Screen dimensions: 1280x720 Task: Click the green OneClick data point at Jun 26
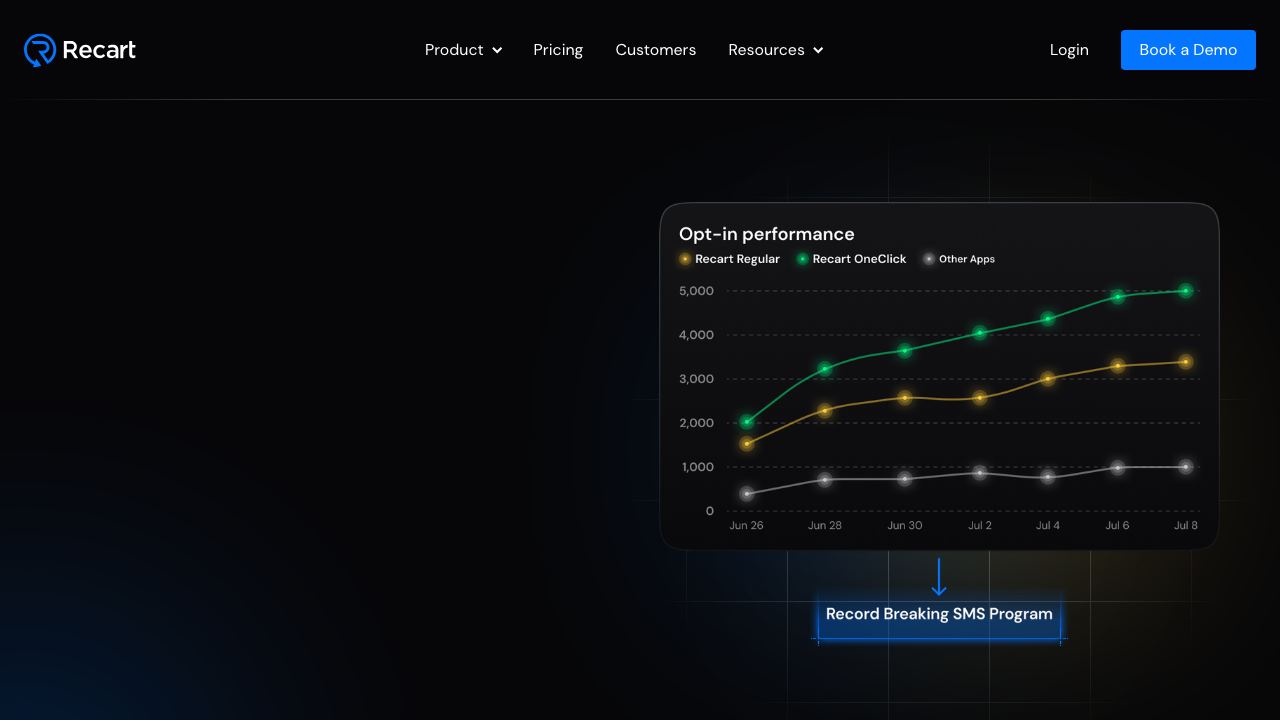747,422
